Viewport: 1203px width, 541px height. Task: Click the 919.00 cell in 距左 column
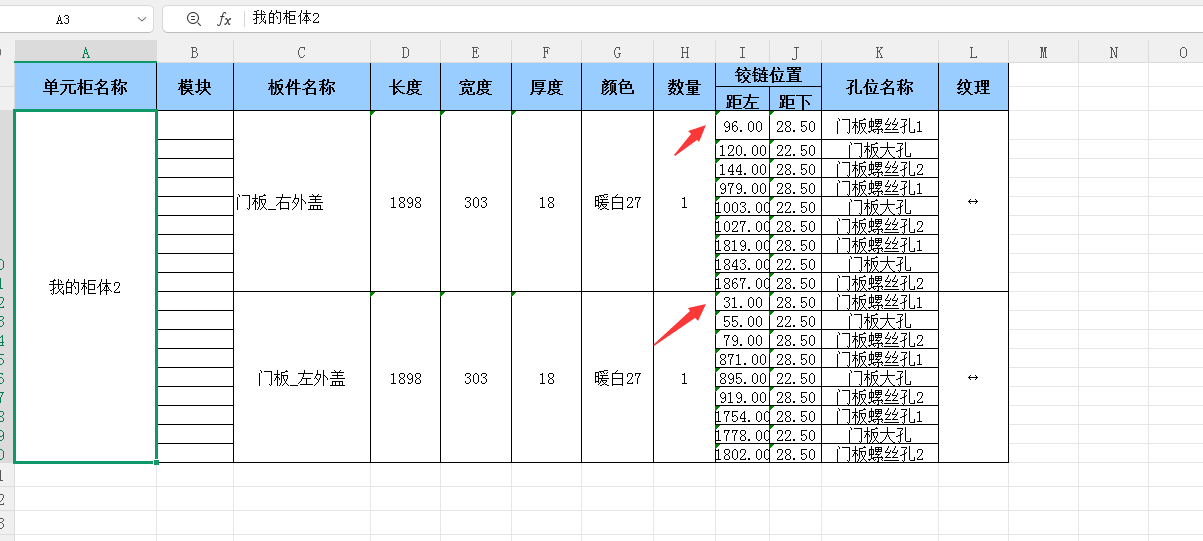(742, 397)
